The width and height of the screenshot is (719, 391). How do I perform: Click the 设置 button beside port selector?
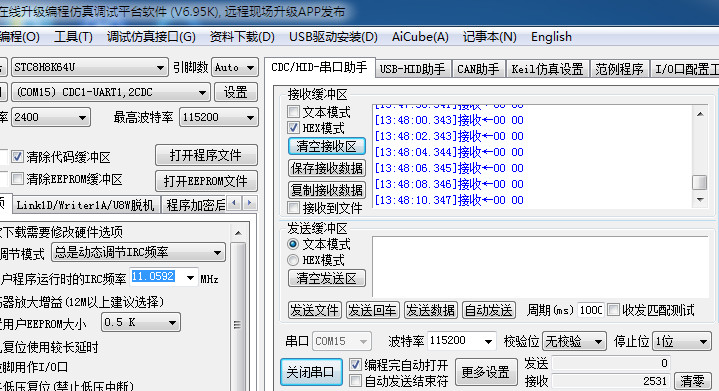click(x=236, y=92)
